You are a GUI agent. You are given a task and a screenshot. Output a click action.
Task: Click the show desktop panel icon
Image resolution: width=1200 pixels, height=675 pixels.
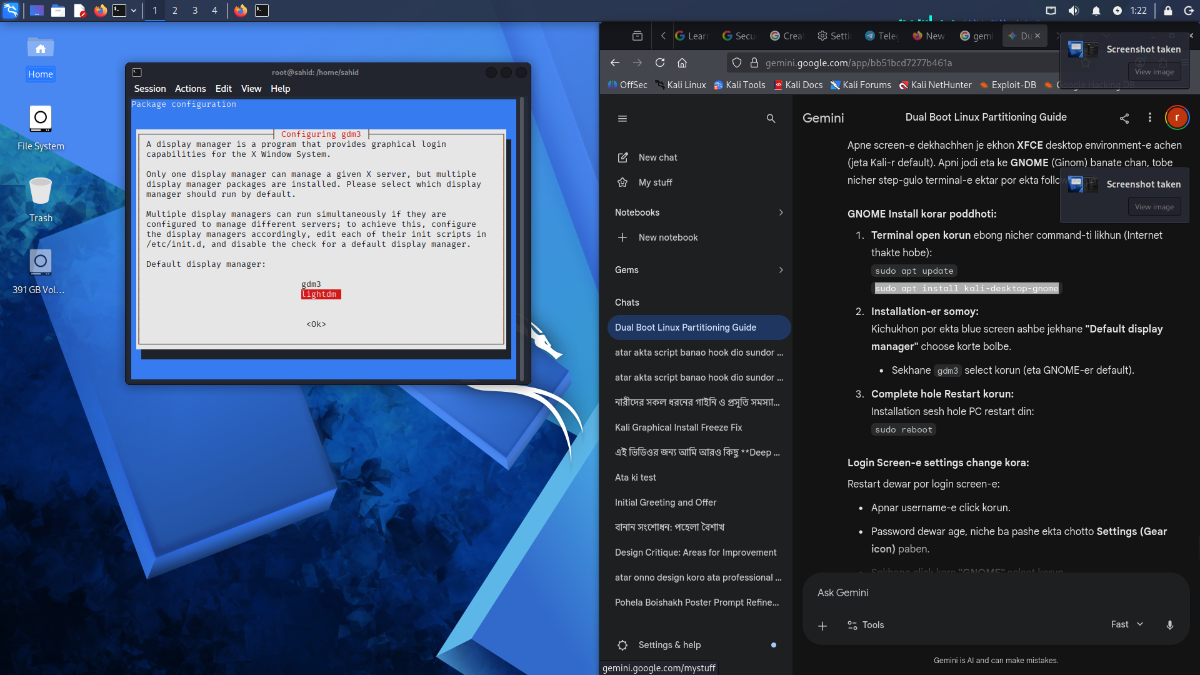point(37,10)
